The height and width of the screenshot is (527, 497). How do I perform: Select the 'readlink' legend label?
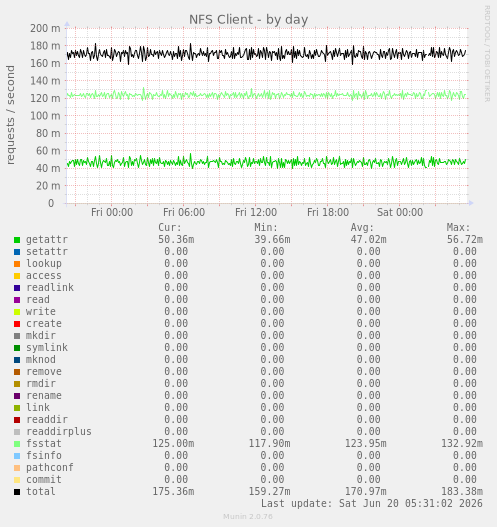point(50,287)
